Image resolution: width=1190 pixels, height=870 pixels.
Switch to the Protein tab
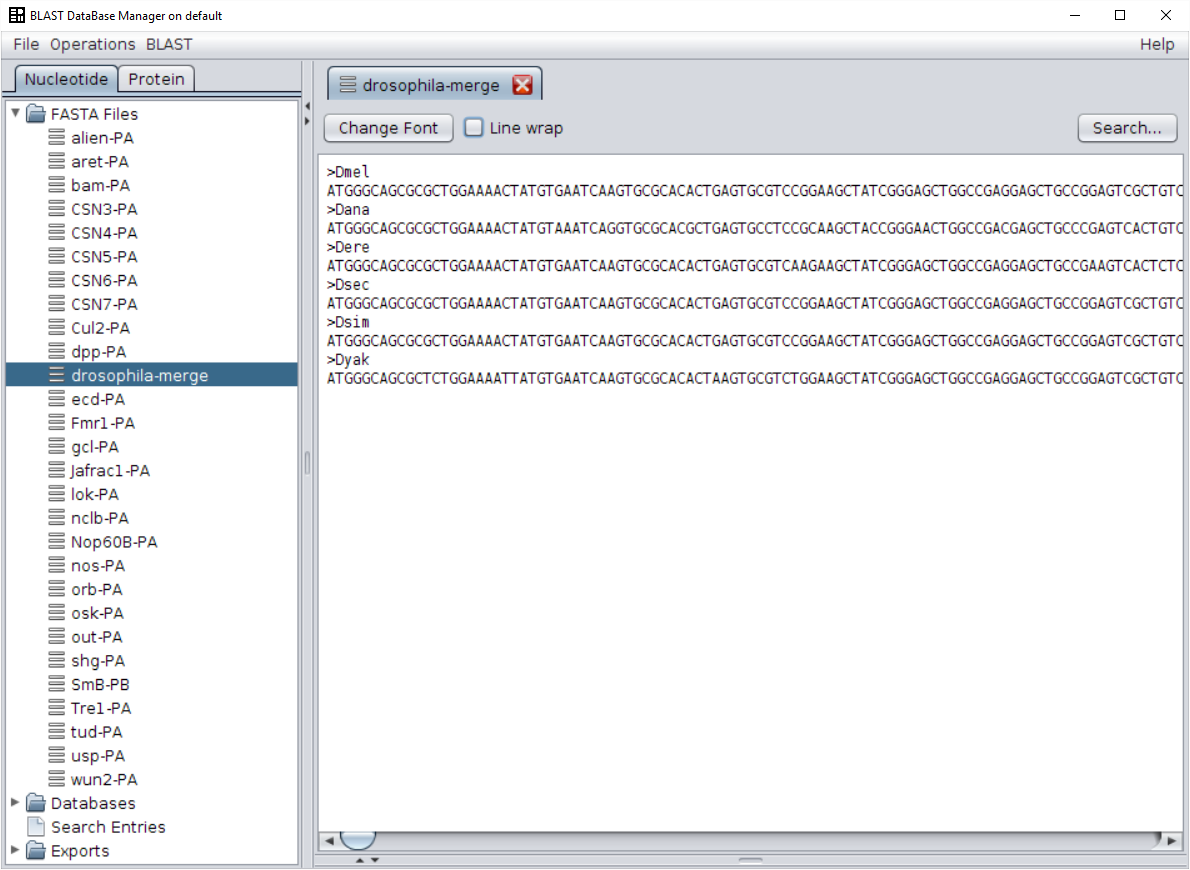pyautogui.click(x=156, y=79)
